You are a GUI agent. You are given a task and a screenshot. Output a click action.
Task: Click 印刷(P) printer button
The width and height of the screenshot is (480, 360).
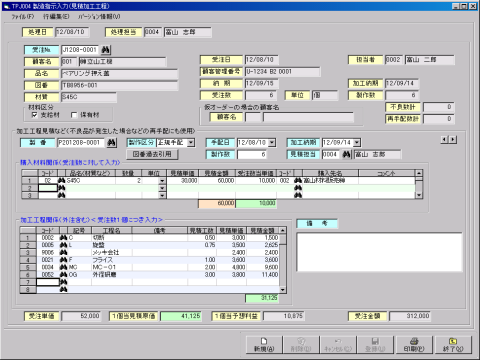(414, 345)
